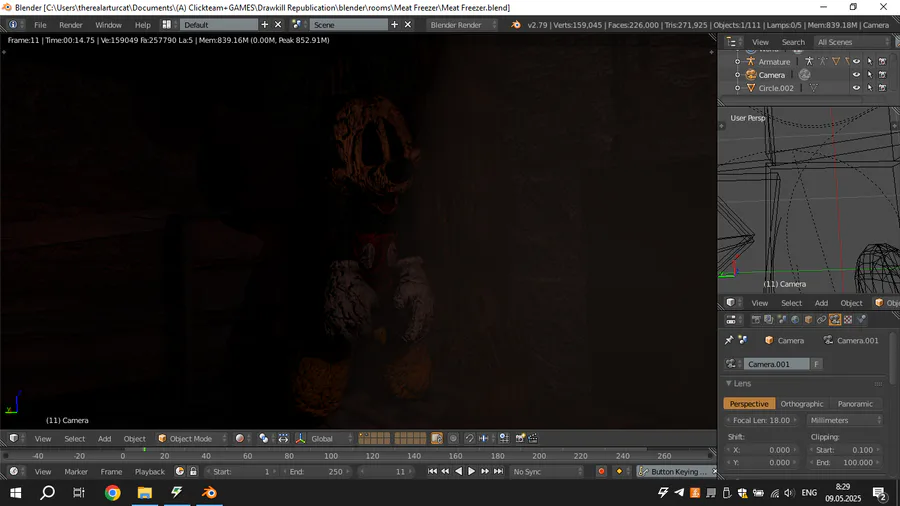Open the Texture properties tab icon

pos(848,320)
